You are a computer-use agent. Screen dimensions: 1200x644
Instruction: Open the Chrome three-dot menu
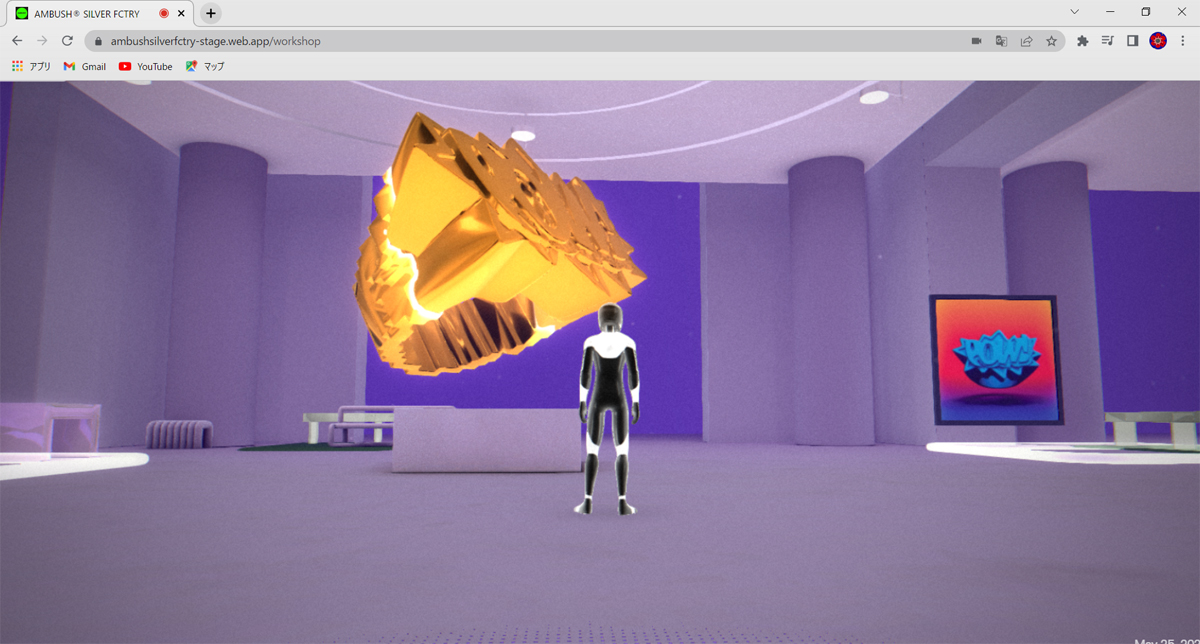coord(1183,41)
